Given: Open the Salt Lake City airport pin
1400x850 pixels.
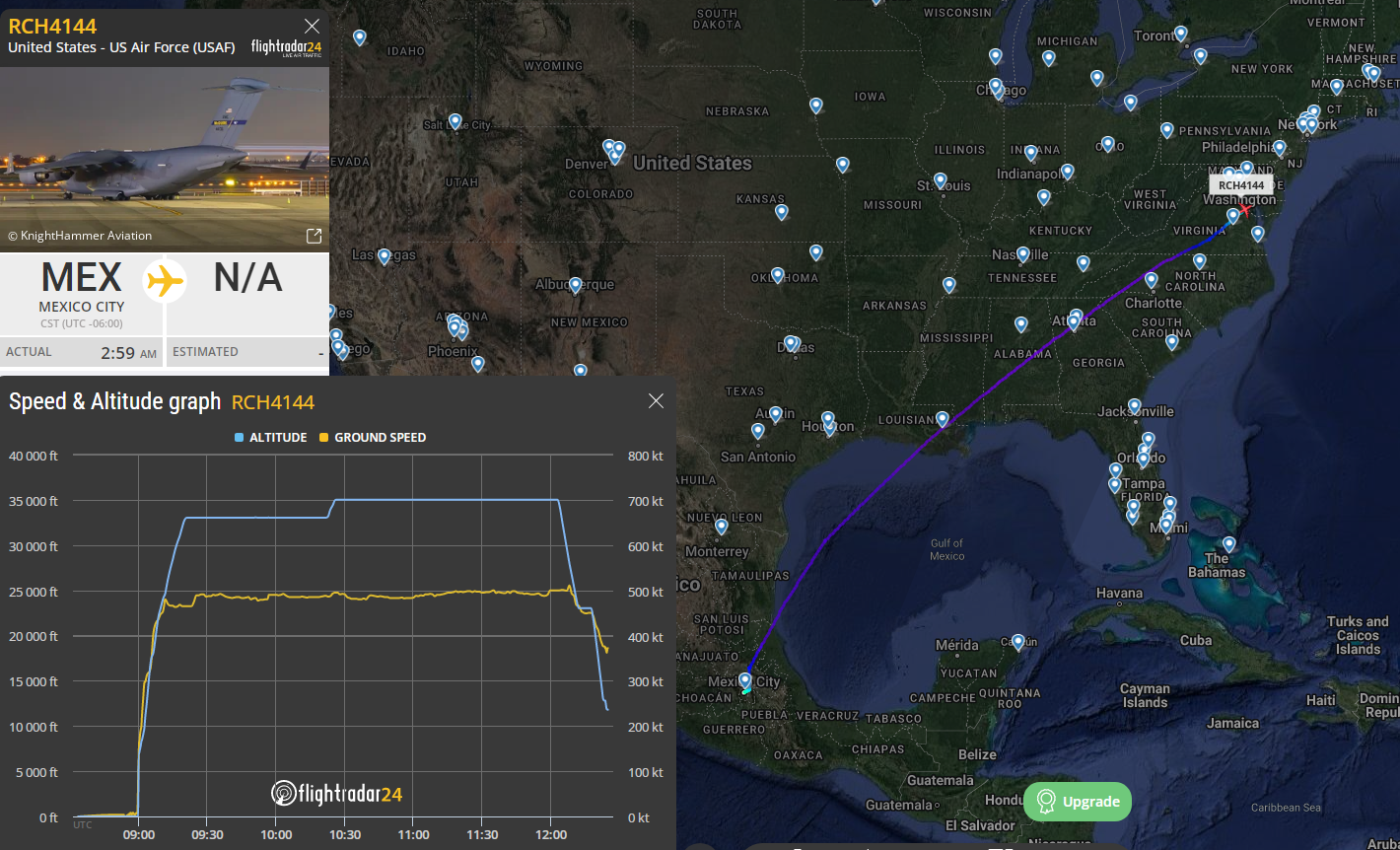Looking at the screenshot, I should 455,121.
